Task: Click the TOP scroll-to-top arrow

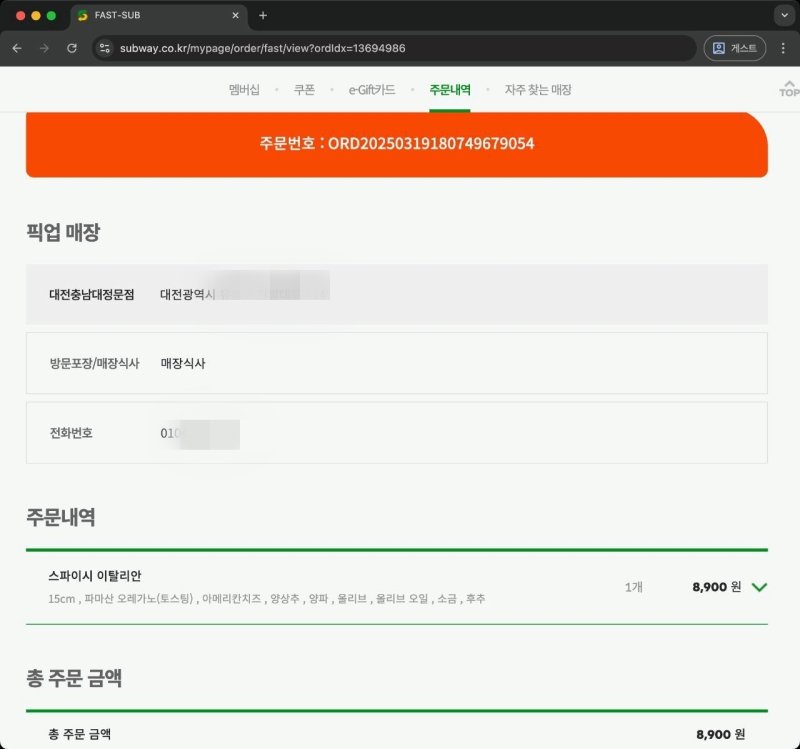Action: click(787, 90)
